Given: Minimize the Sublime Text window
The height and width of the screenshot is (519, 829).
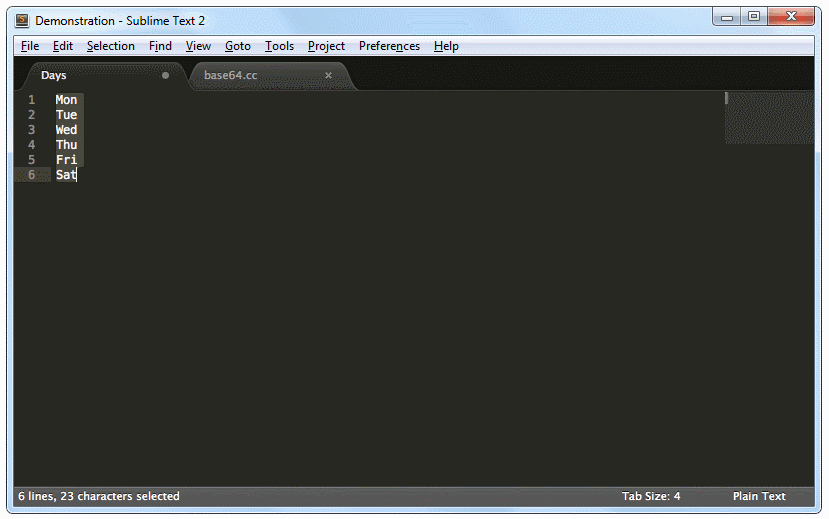Looking at the screenshot, I should click(727, 17).
